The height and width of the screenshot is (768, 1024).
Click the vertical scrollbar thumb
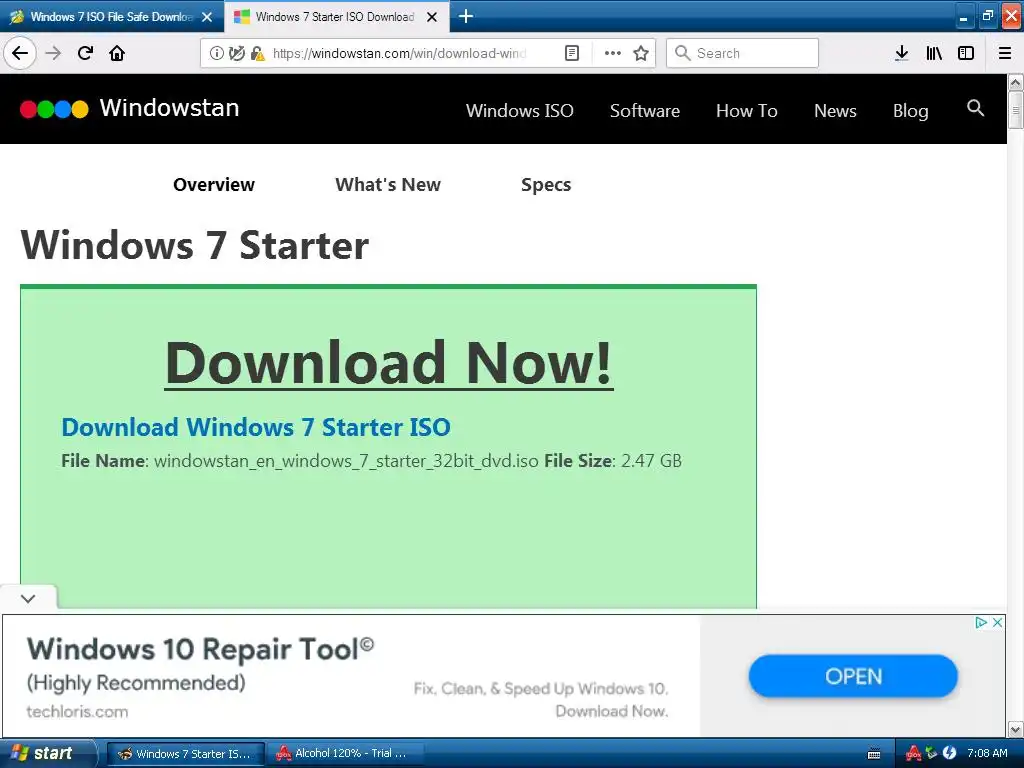[x=1016, y=110]
